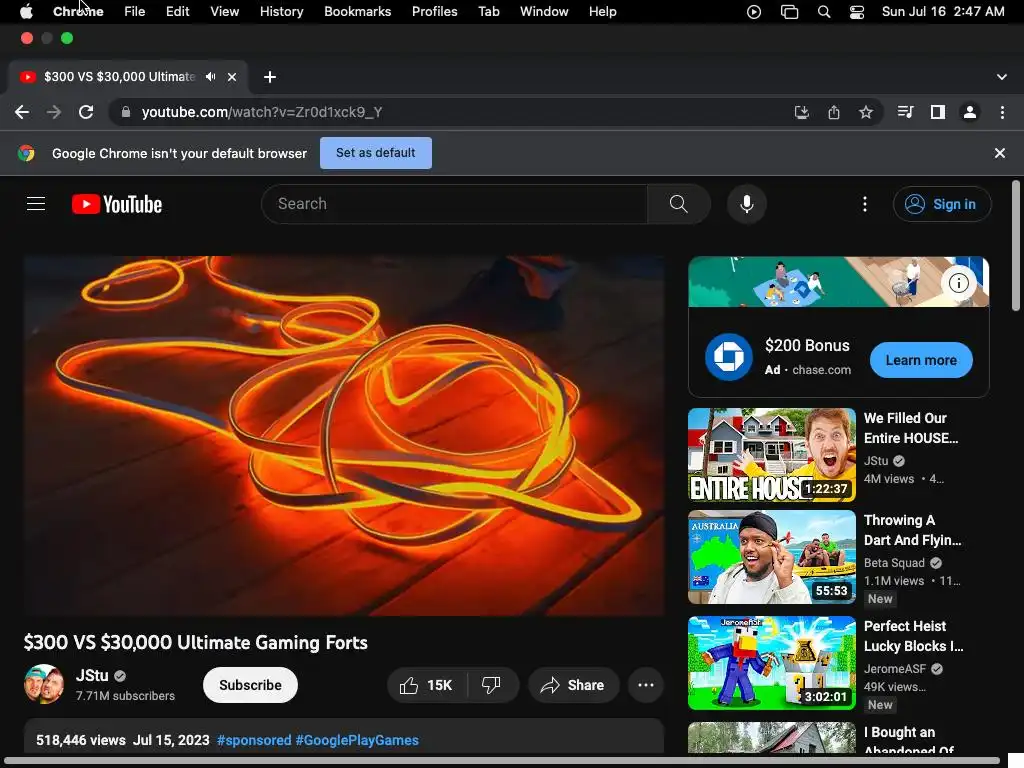Viewport: 1024px width, 768px height.
Task: Reload the YouTube page
Action: coord(86,112)
